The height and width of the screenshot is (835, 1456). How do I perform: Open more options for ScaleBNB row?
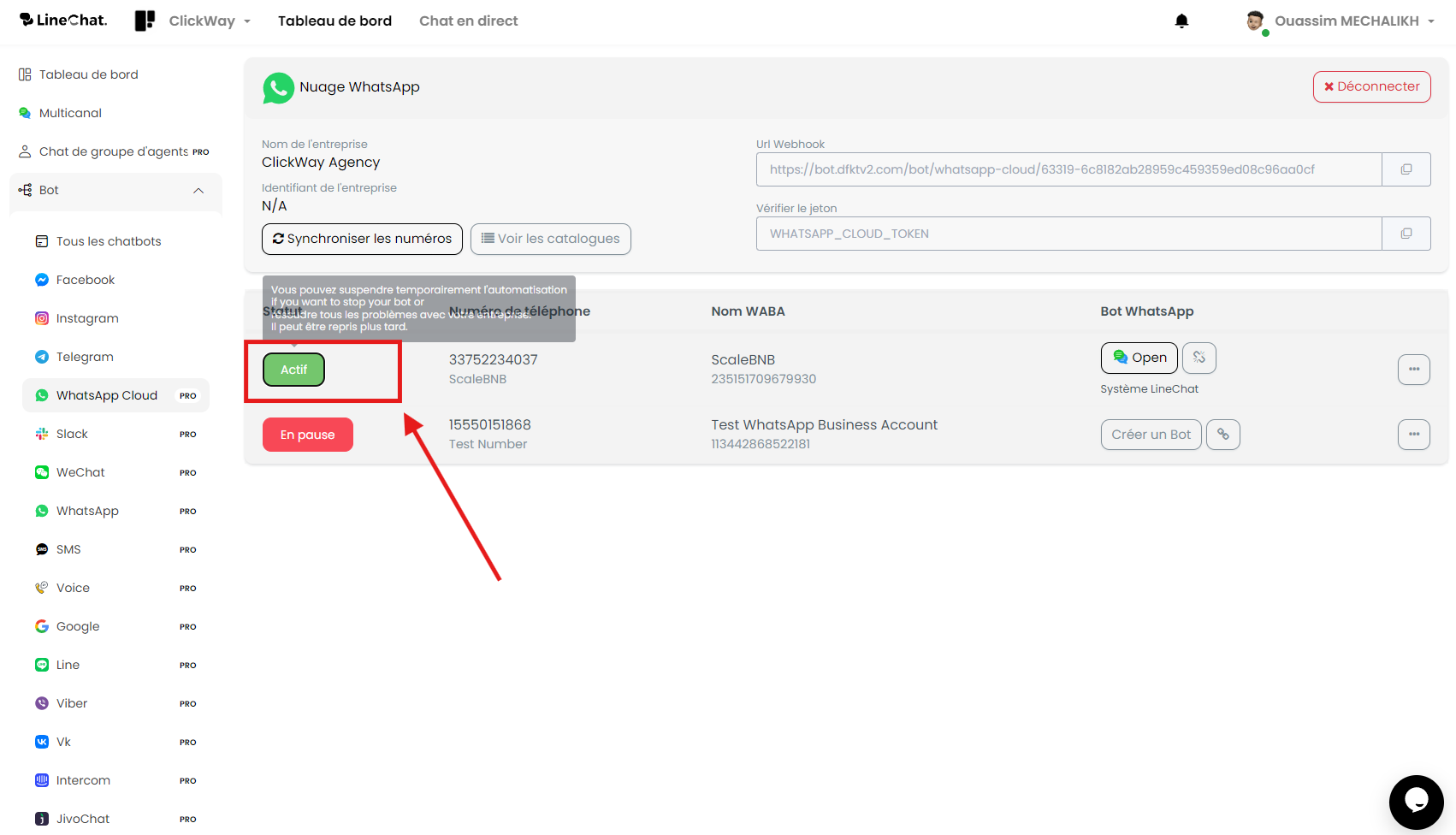1414,370
